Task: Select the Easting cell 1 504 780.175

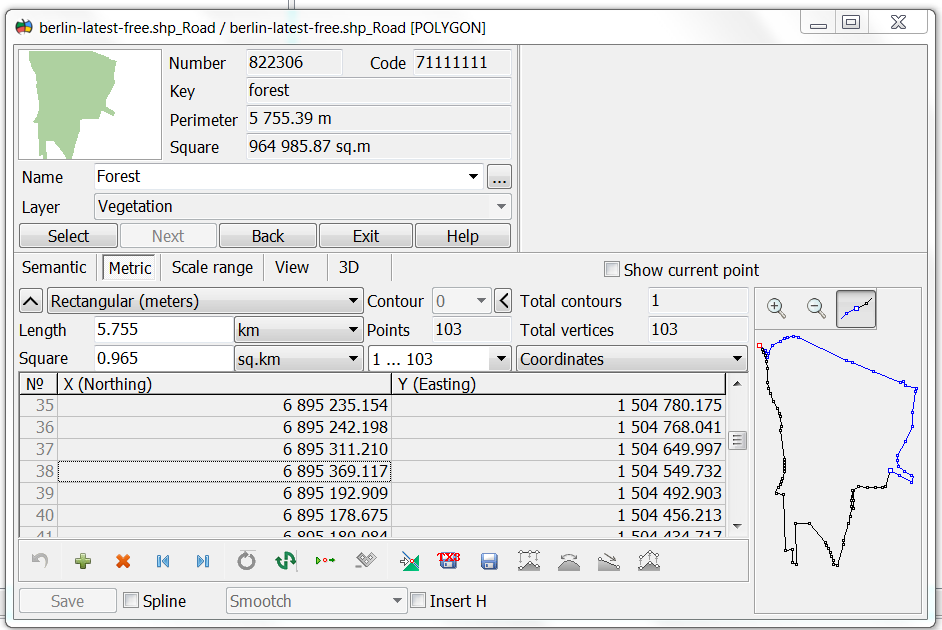Action: point(559,405)
